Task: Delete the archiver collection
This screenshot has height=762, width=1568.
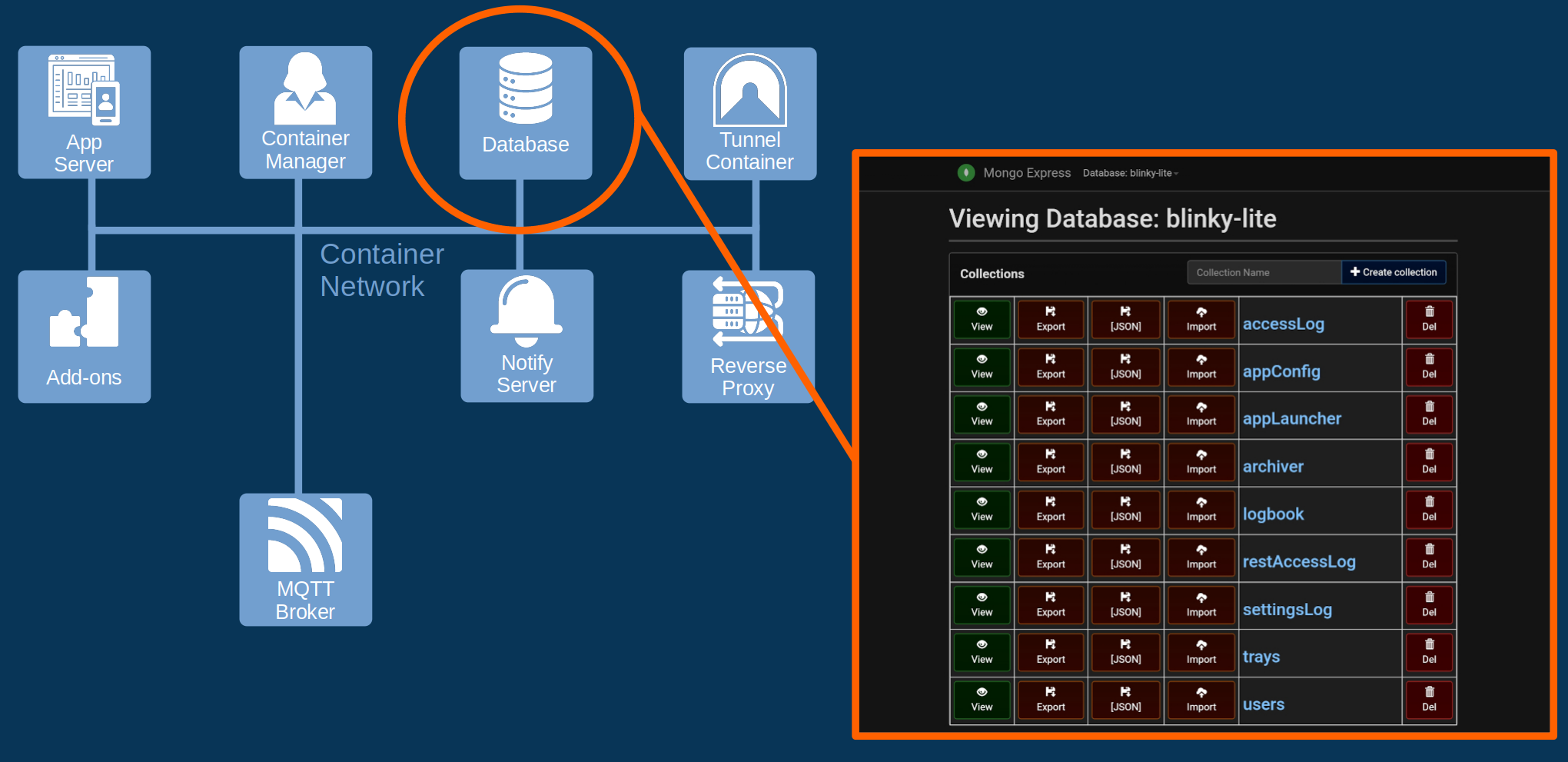Action: pos(1429,463)
